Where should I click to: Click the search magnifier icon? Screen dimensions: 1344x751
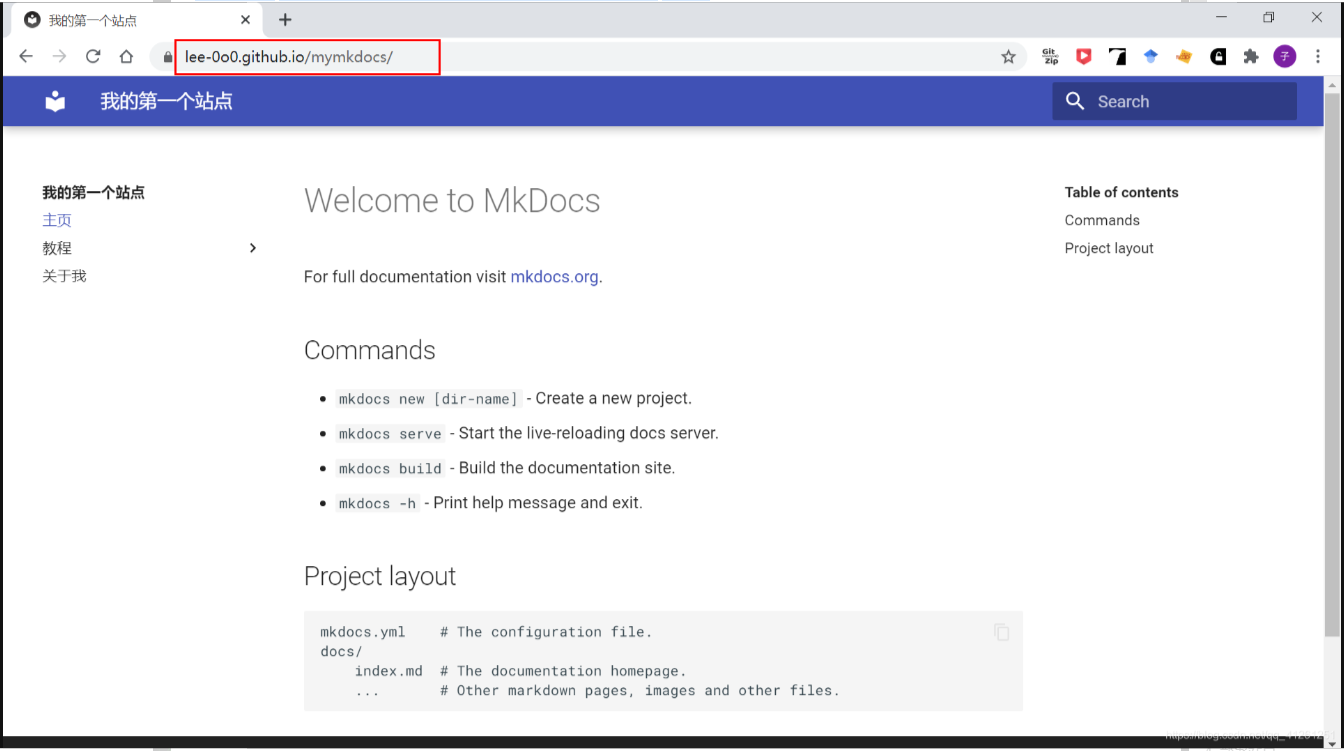coord(1075,101)
